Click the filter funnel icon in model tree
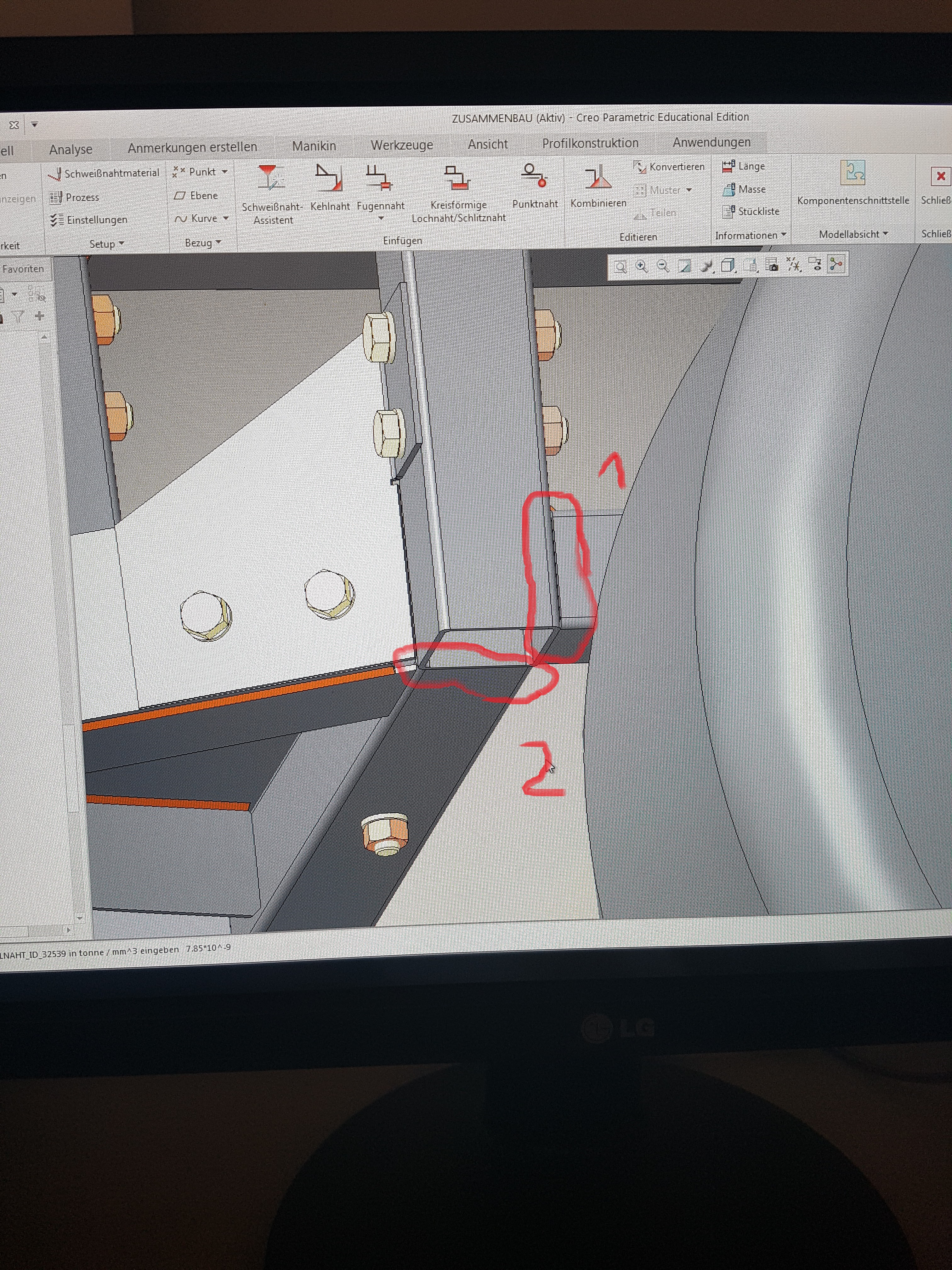 pyautogui.click(x=18, y=316)
